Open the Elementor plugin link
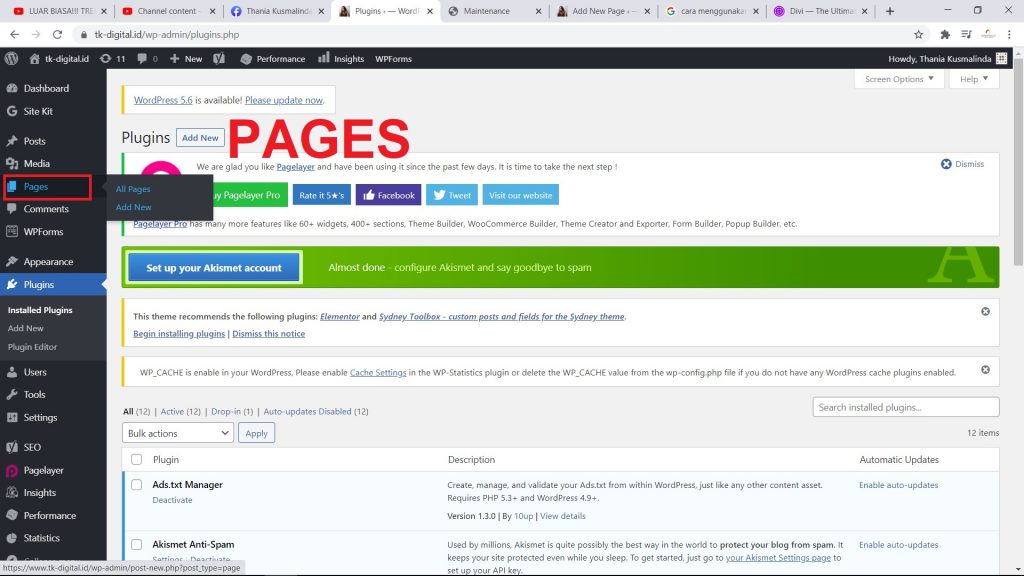This screenshot has height=576, width=1024. (340, 317)
